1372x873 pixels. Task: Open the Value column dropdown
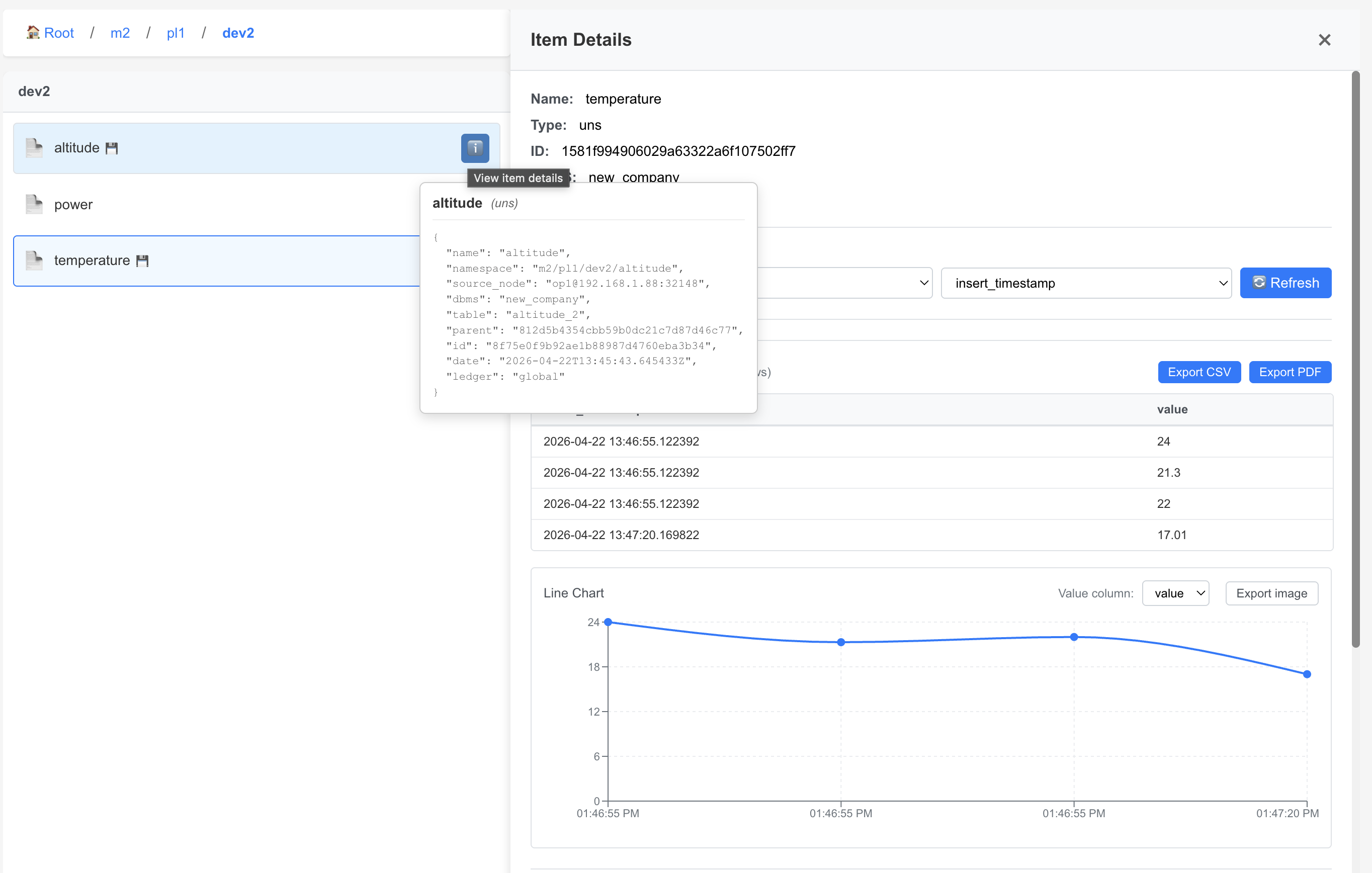point(1175,593)
